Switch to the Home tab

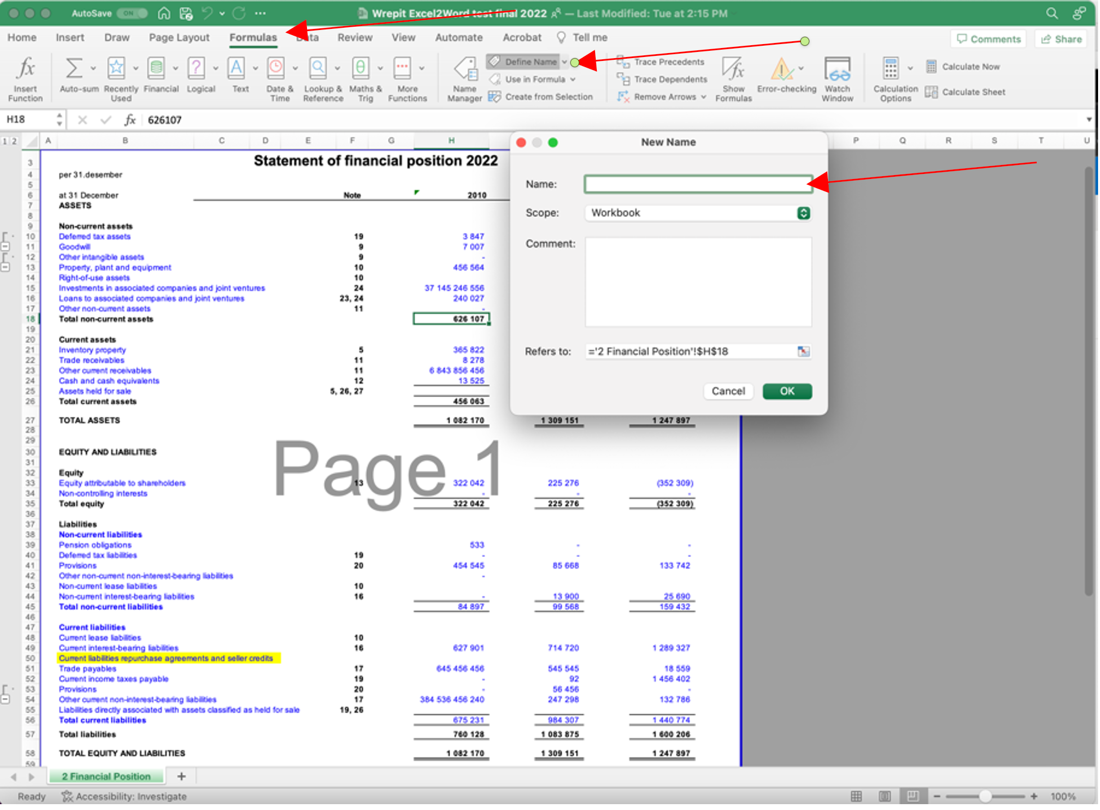point(22,38)
